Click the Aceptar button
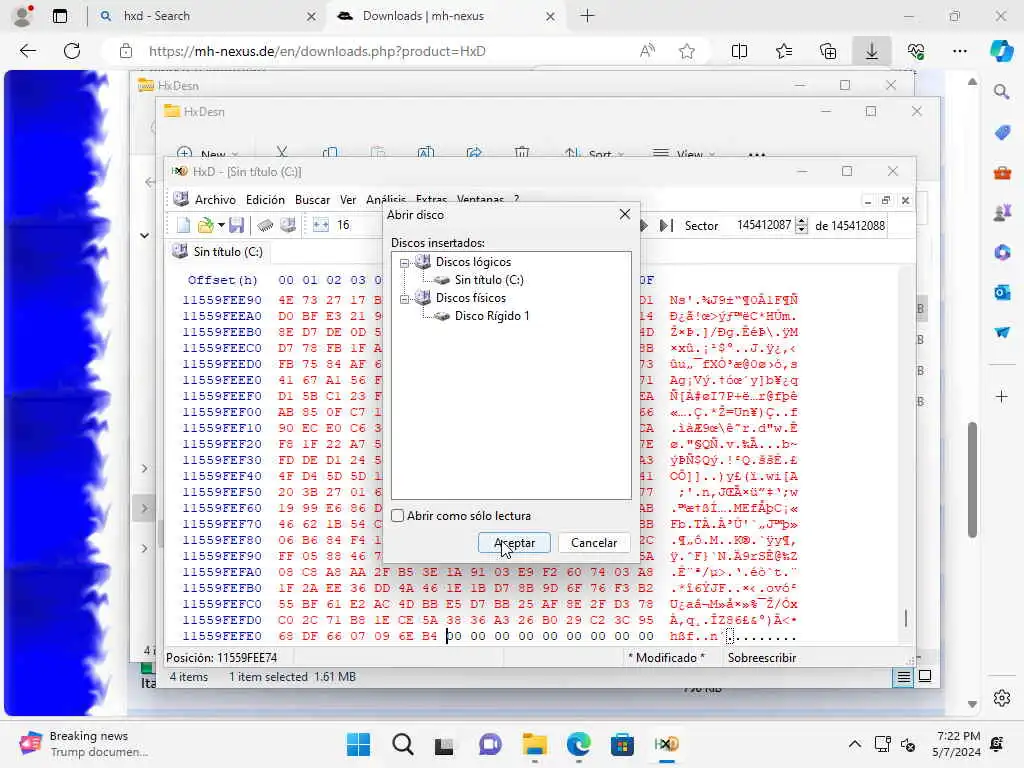Viewport: 1024px width, 768px height. click(515, 543)
